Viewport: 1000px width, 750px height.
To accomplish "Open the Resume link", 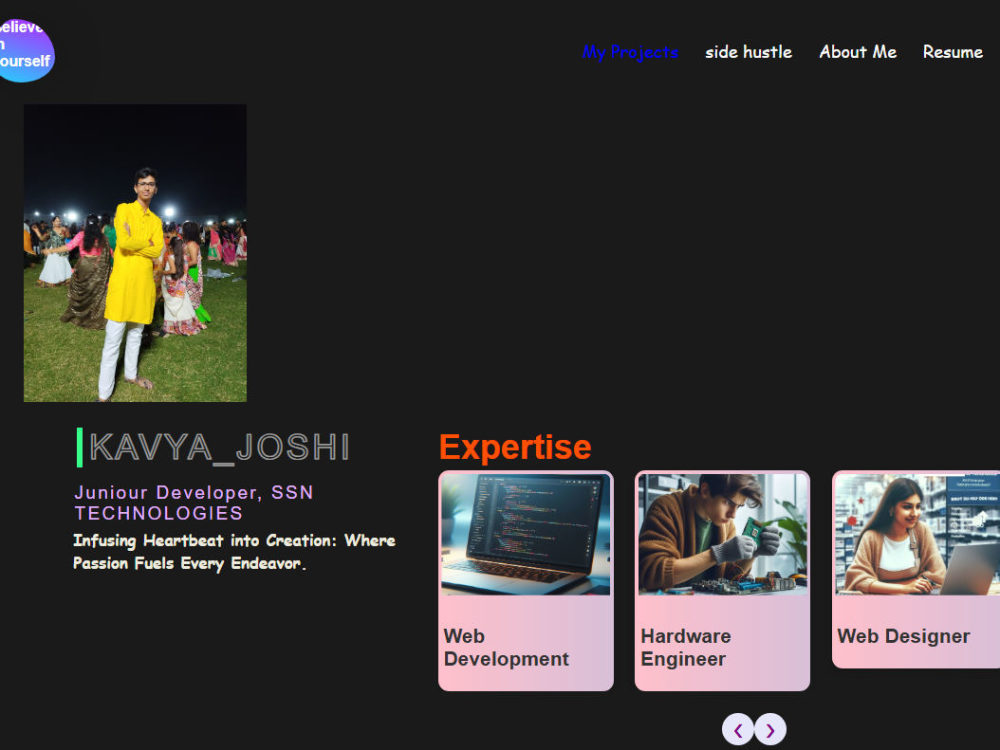I will click(x=953, y=52).
